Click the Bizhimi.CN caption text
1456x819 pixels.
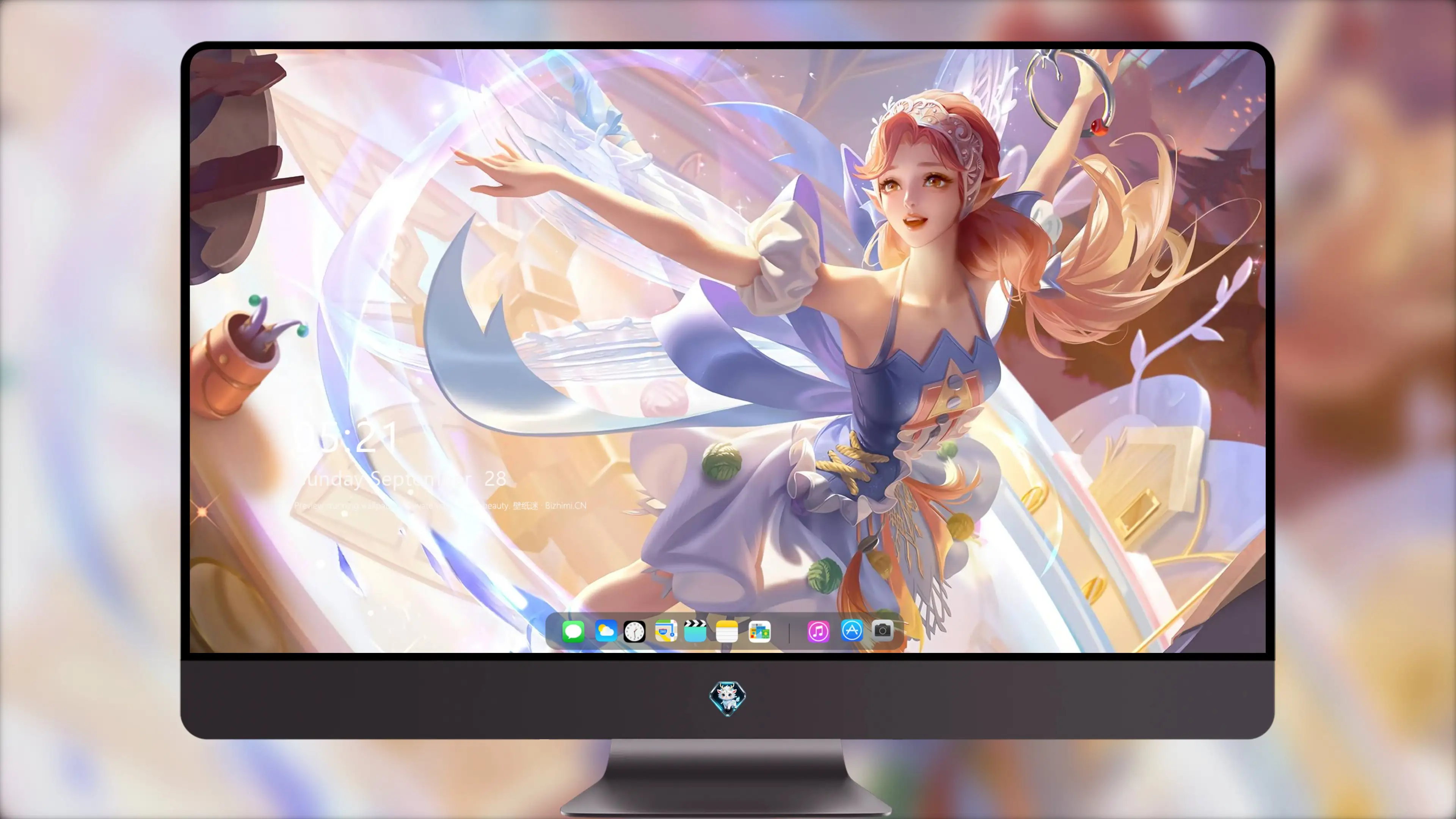566,505
